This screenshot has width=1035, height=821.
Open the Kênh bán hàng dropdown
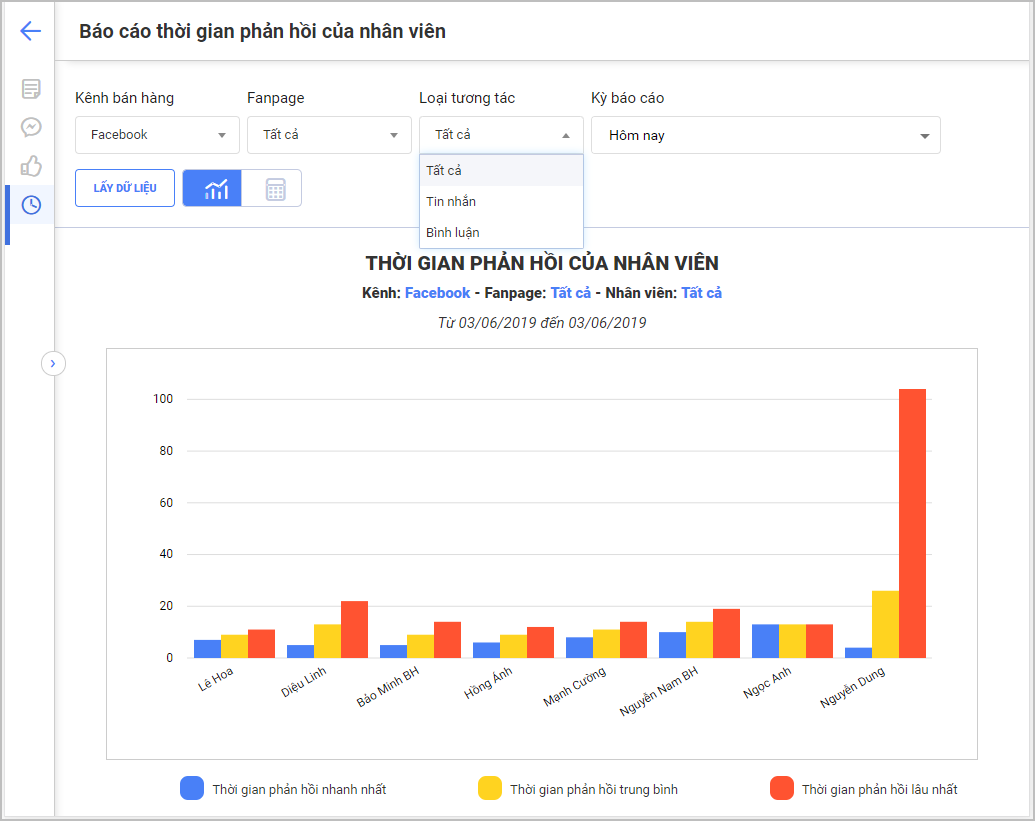point(157,135)
